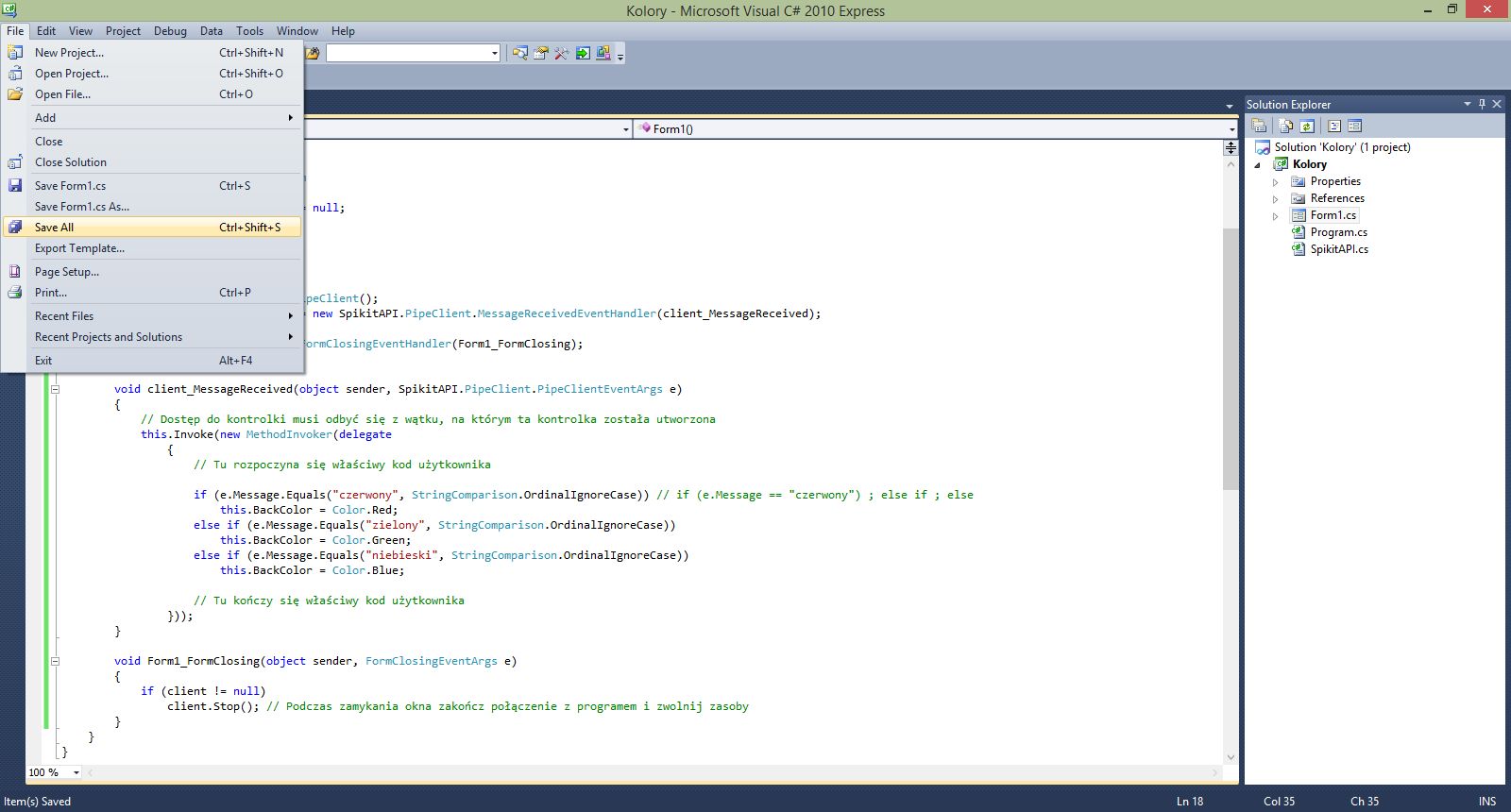Screen dimensions: 1511x812
Task: Expand the References folder
Action: pos(1275,199)
